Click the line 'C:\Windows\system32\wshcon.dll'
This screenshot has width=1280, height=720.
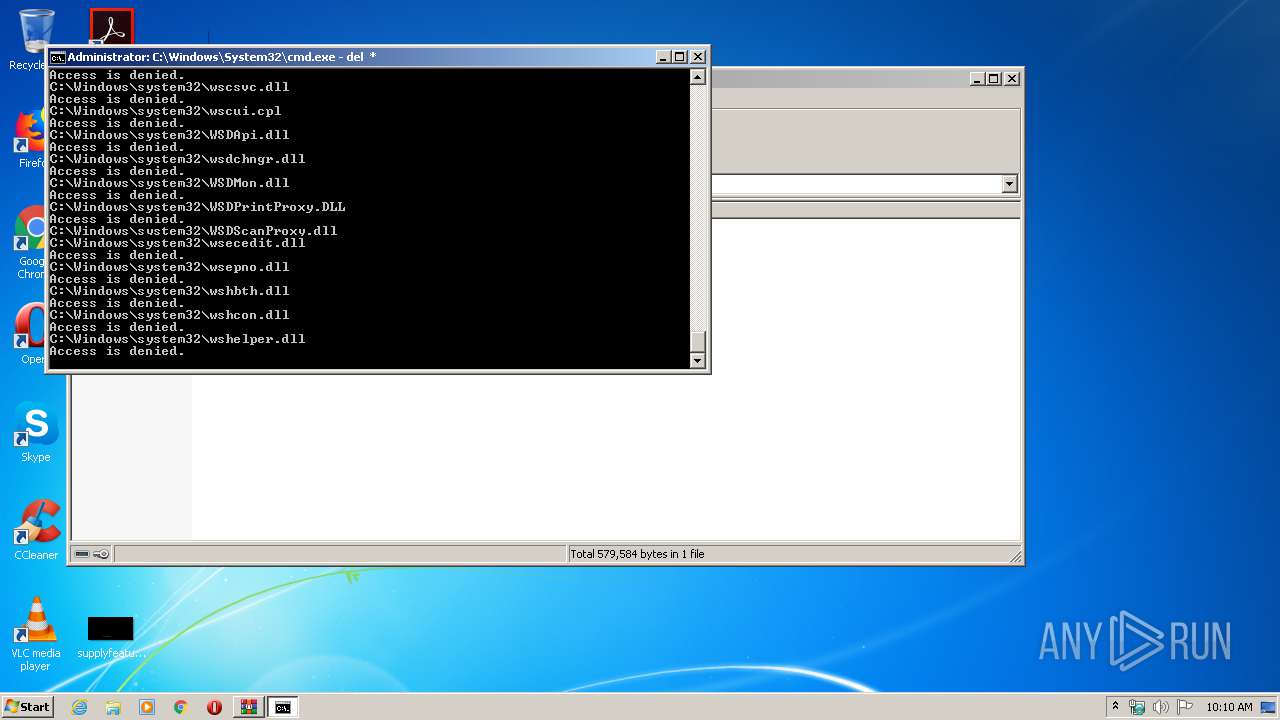tap(169, 315)
